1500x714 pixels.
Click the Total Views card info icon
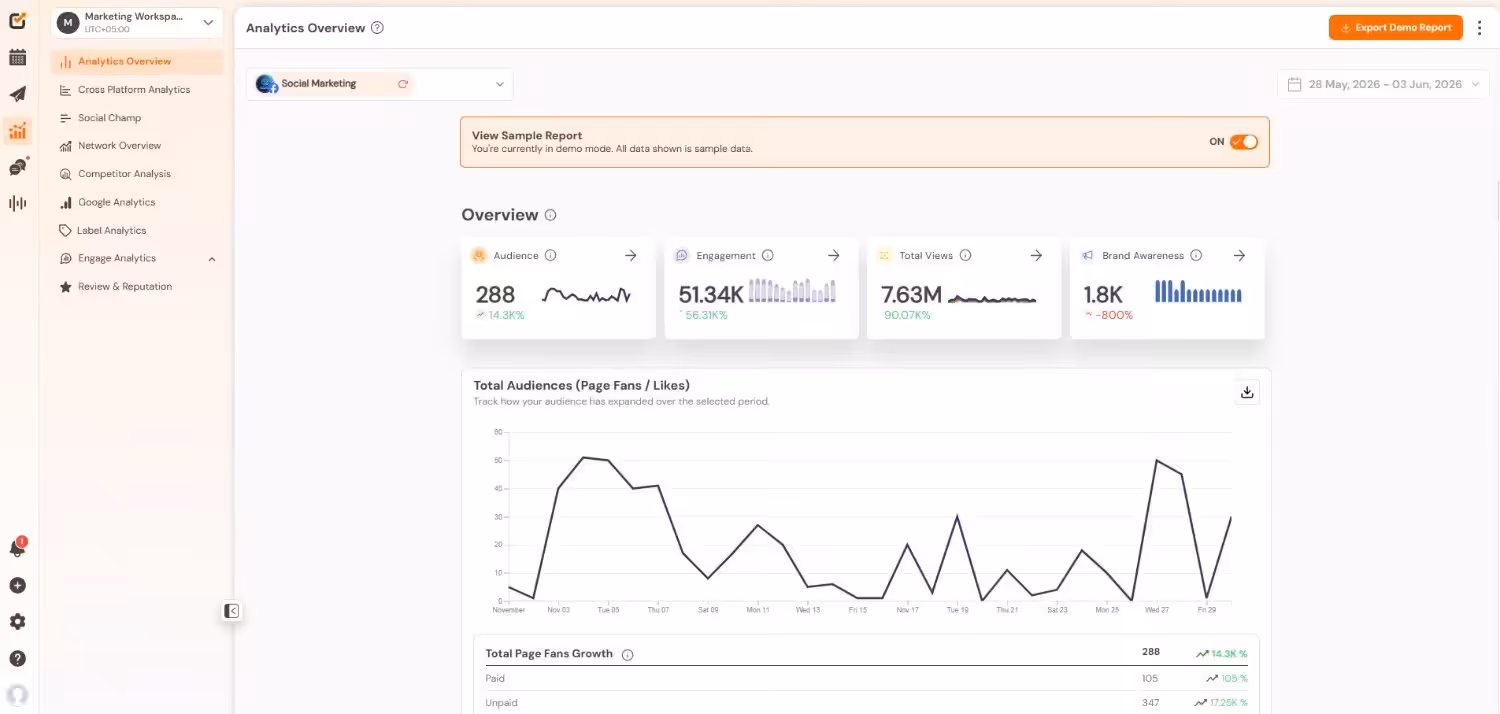[x=965, y=256]
